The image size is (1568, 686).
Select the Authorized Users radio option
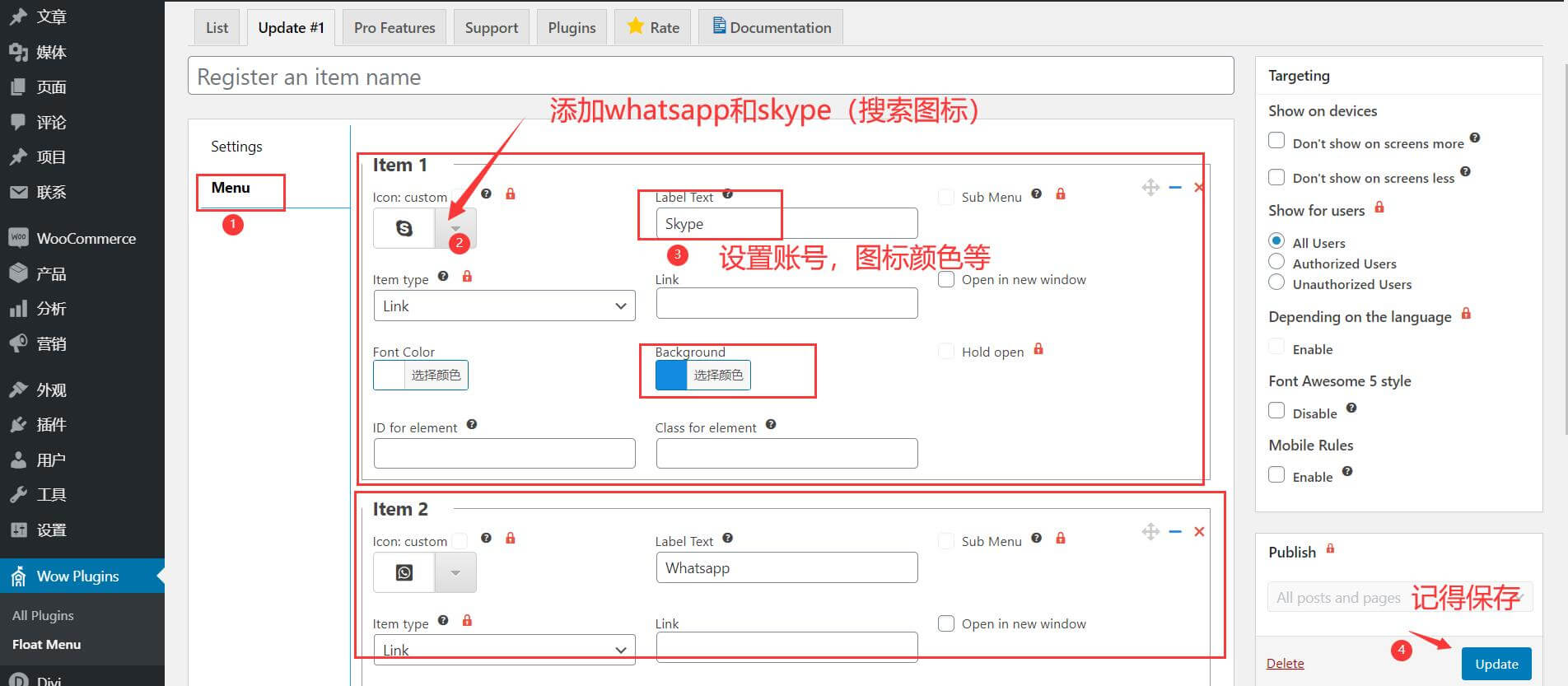[1276, 262]
